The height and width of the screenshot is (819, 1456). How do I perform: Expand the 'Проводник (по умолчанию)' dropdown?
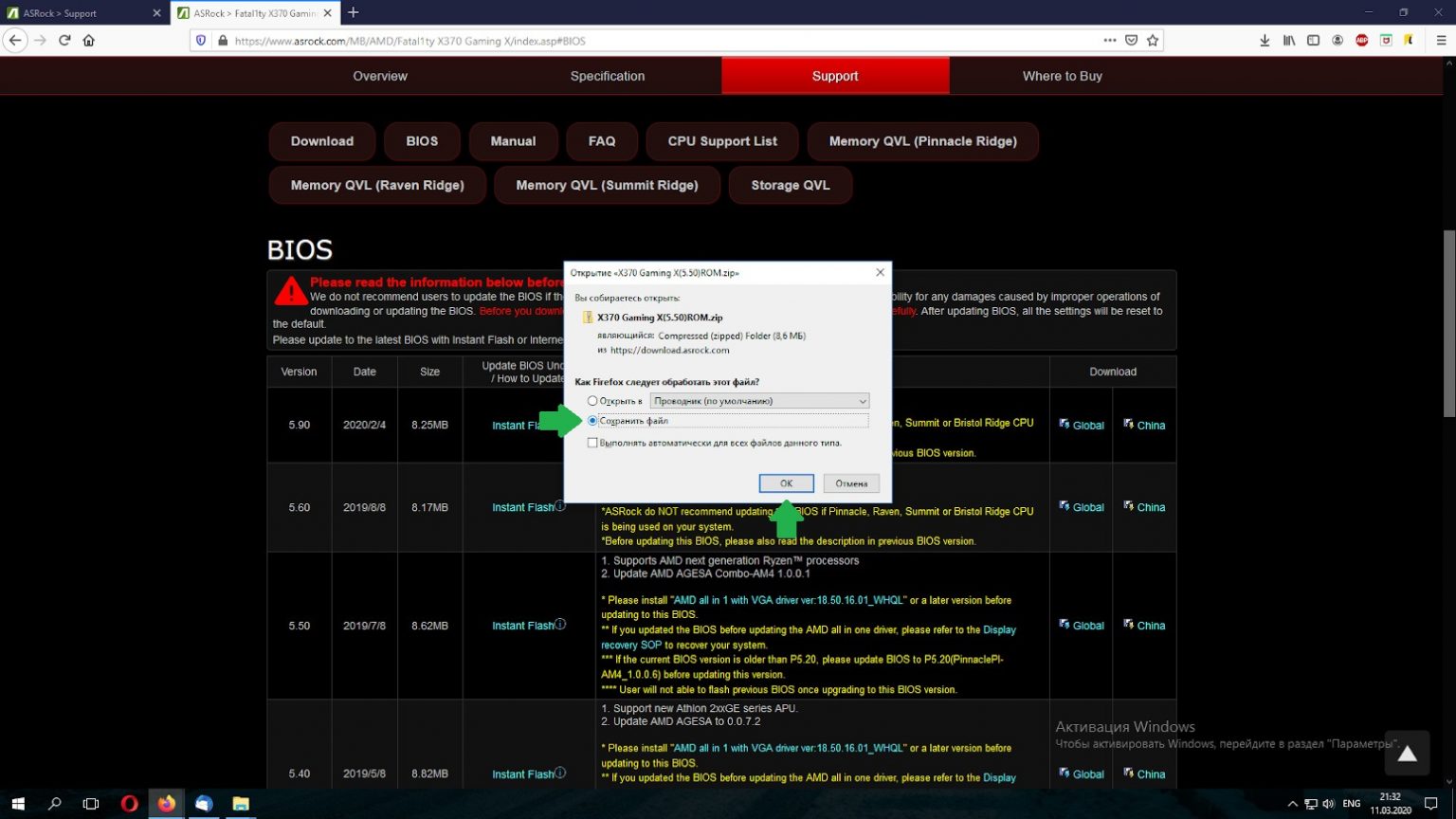(x=759, y=401)
